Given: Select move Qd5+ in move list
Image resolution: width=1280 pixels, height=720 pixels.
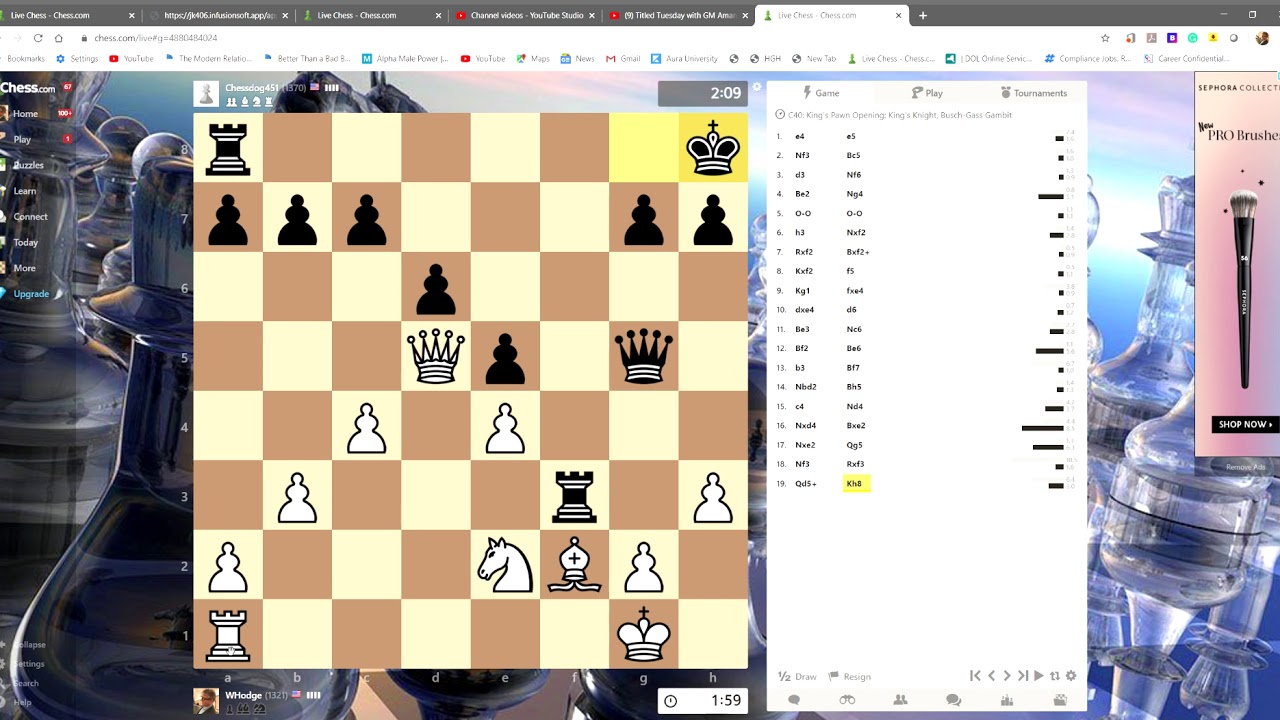Looking at the screenshot, I should click(806, 484).
